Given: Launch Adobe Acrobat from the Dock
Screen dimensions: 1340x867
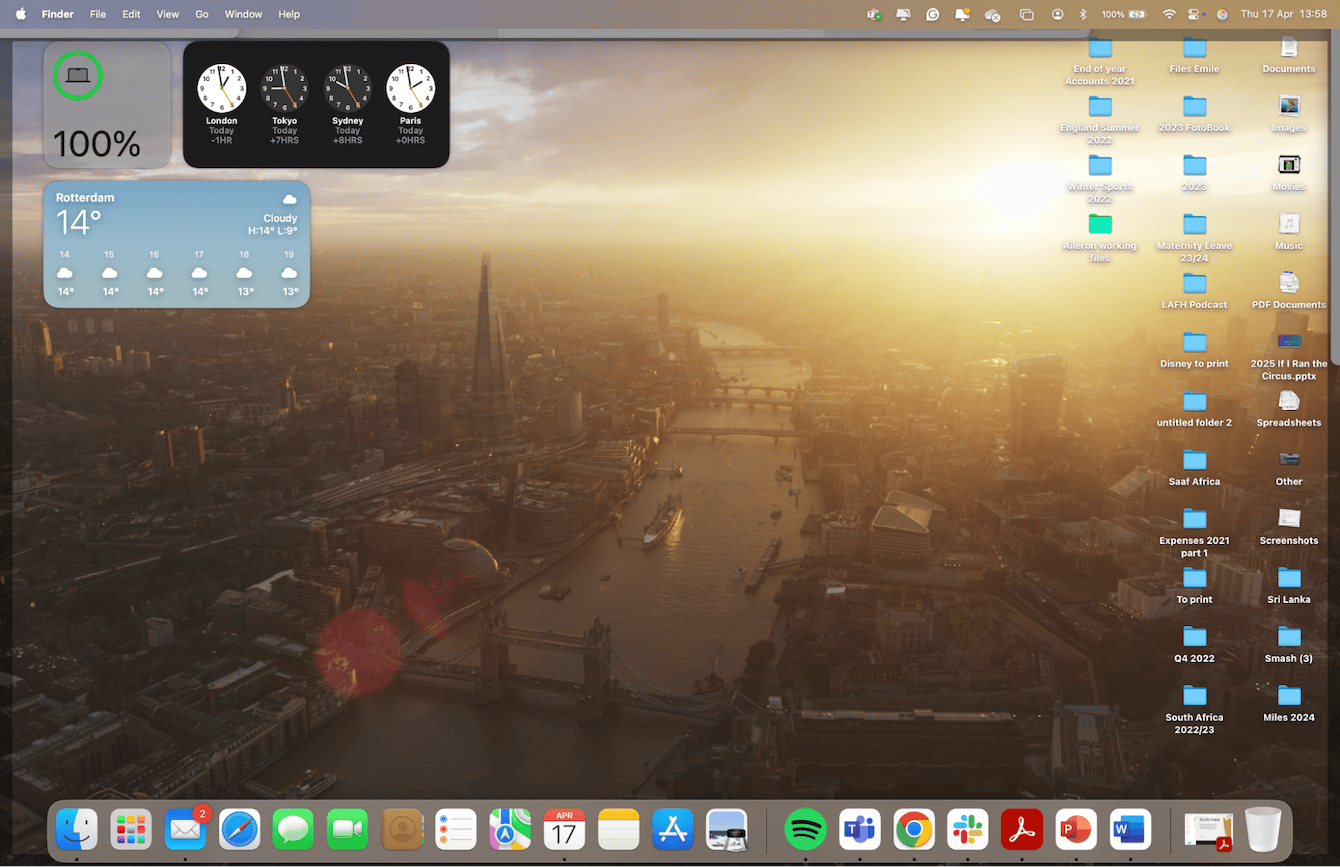Looking at the screenshot, I should (1021, 829).
